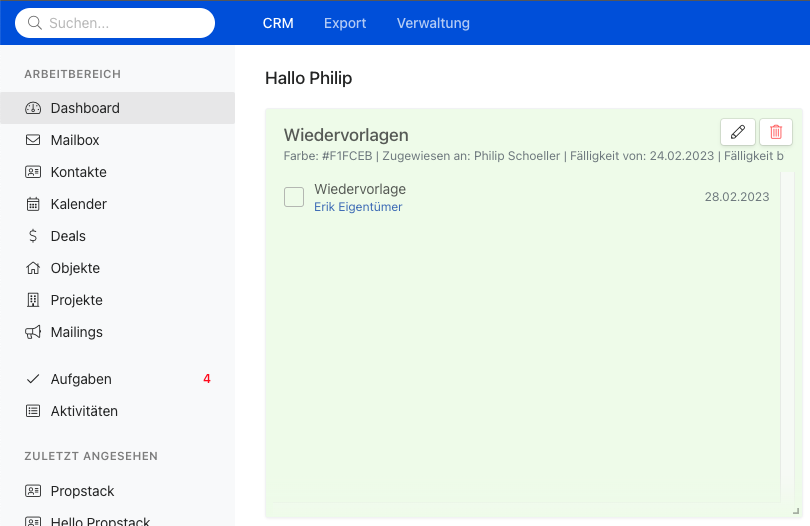810x526 pixels.
Task: Click the Mailbox envelope icon
Action: (33, 140)
